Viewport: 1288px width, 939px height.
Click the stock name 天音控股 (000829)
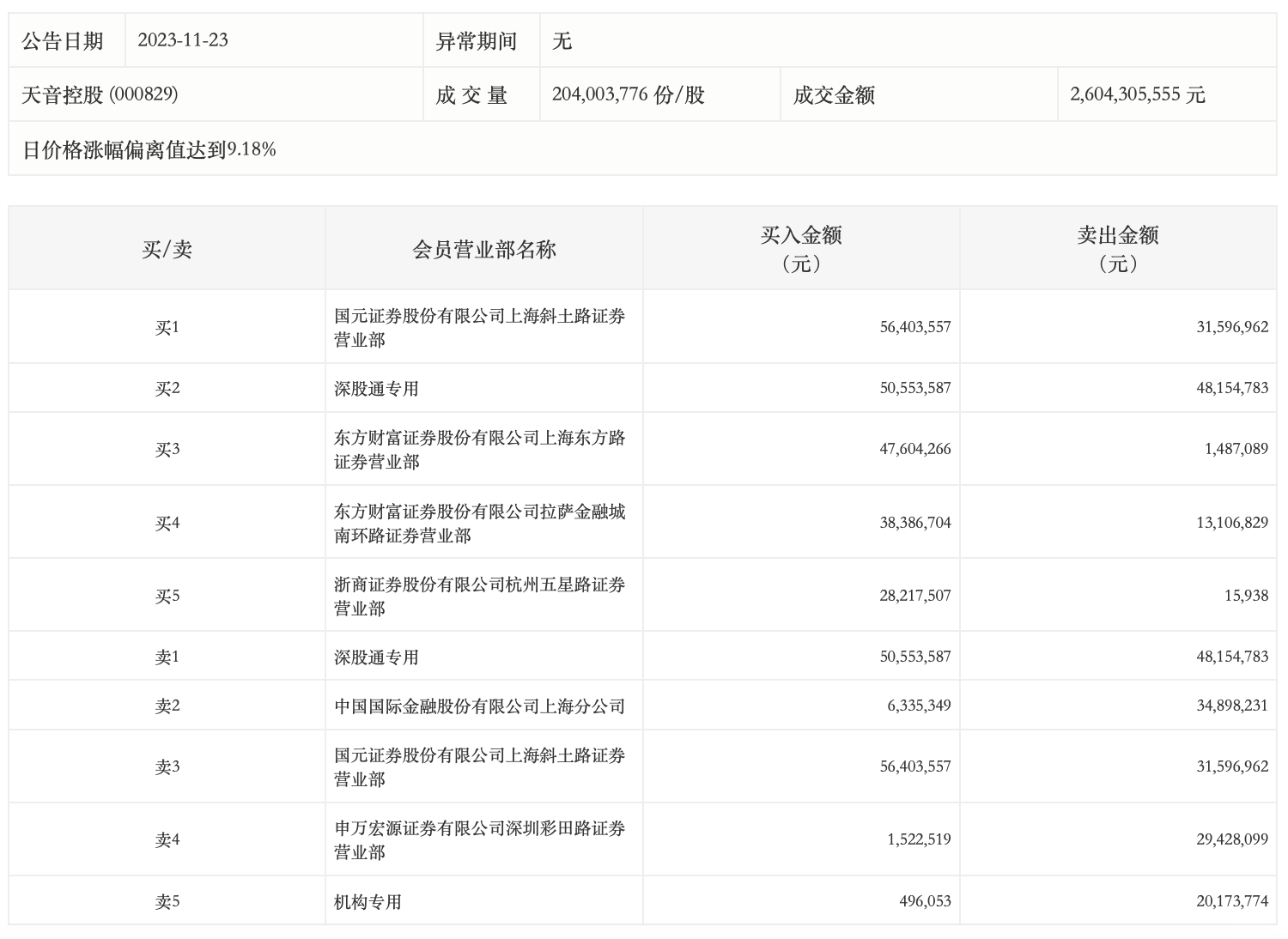pyautogui.click(x=100, y=94)
